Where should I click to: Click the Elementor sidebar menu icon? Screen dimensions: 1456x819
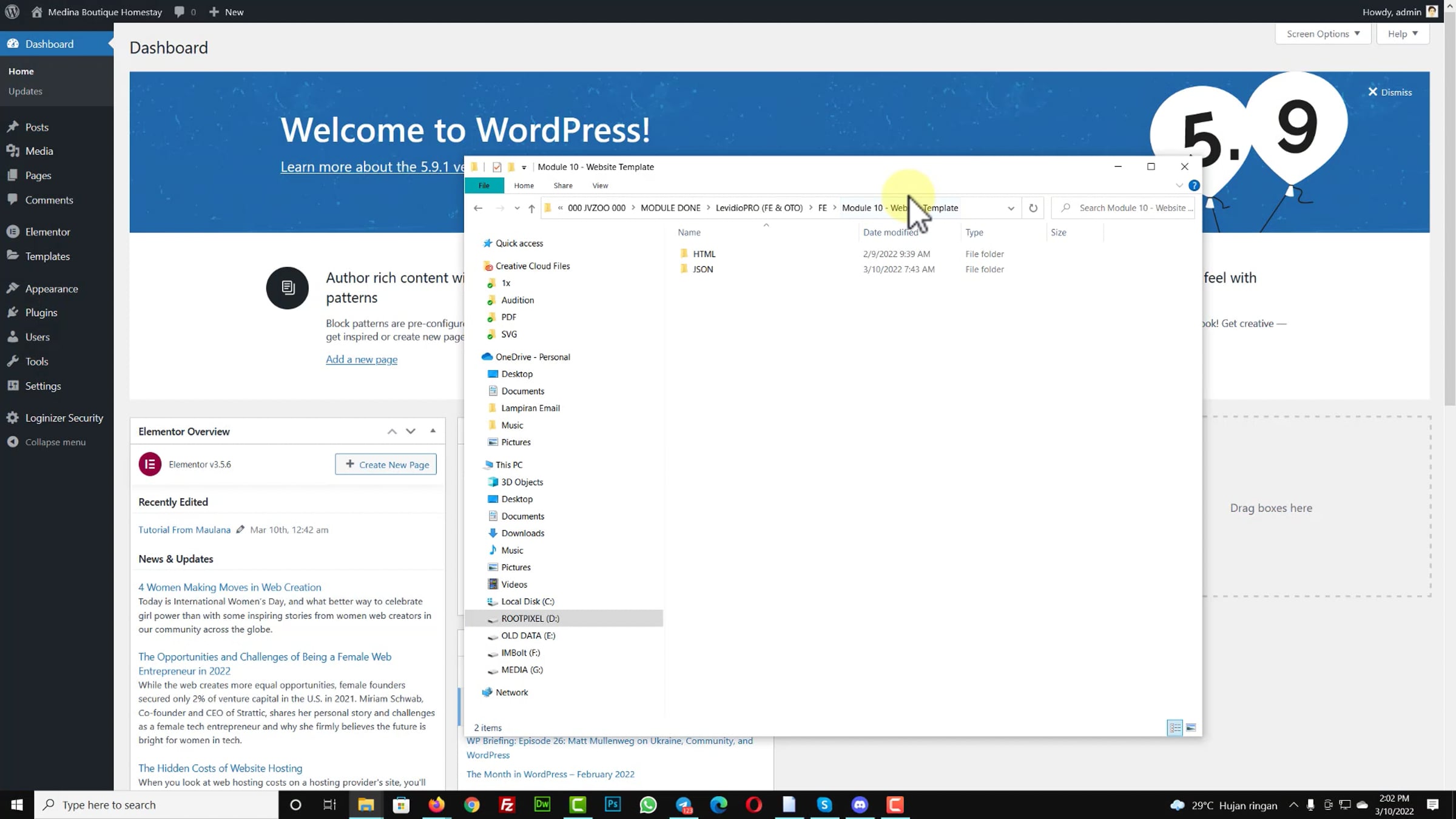point(13,232)
